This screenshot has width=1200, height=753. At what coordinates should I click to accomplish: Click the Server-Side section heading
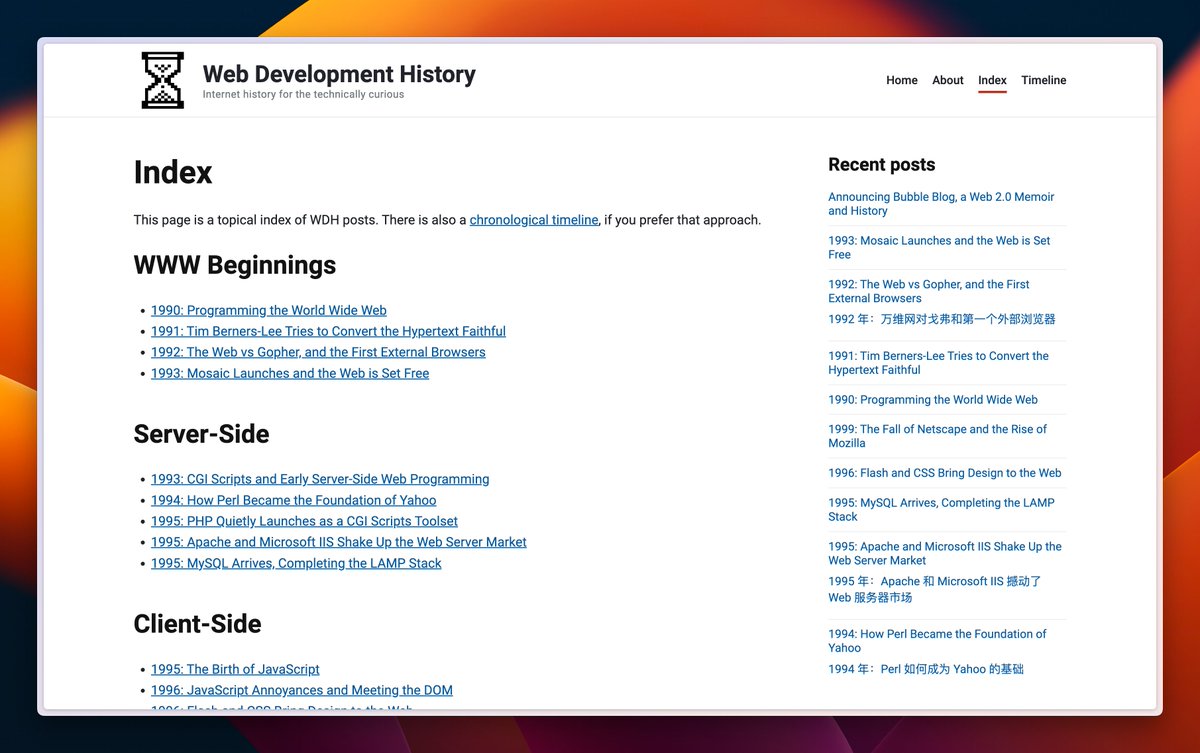pos(202,434)
